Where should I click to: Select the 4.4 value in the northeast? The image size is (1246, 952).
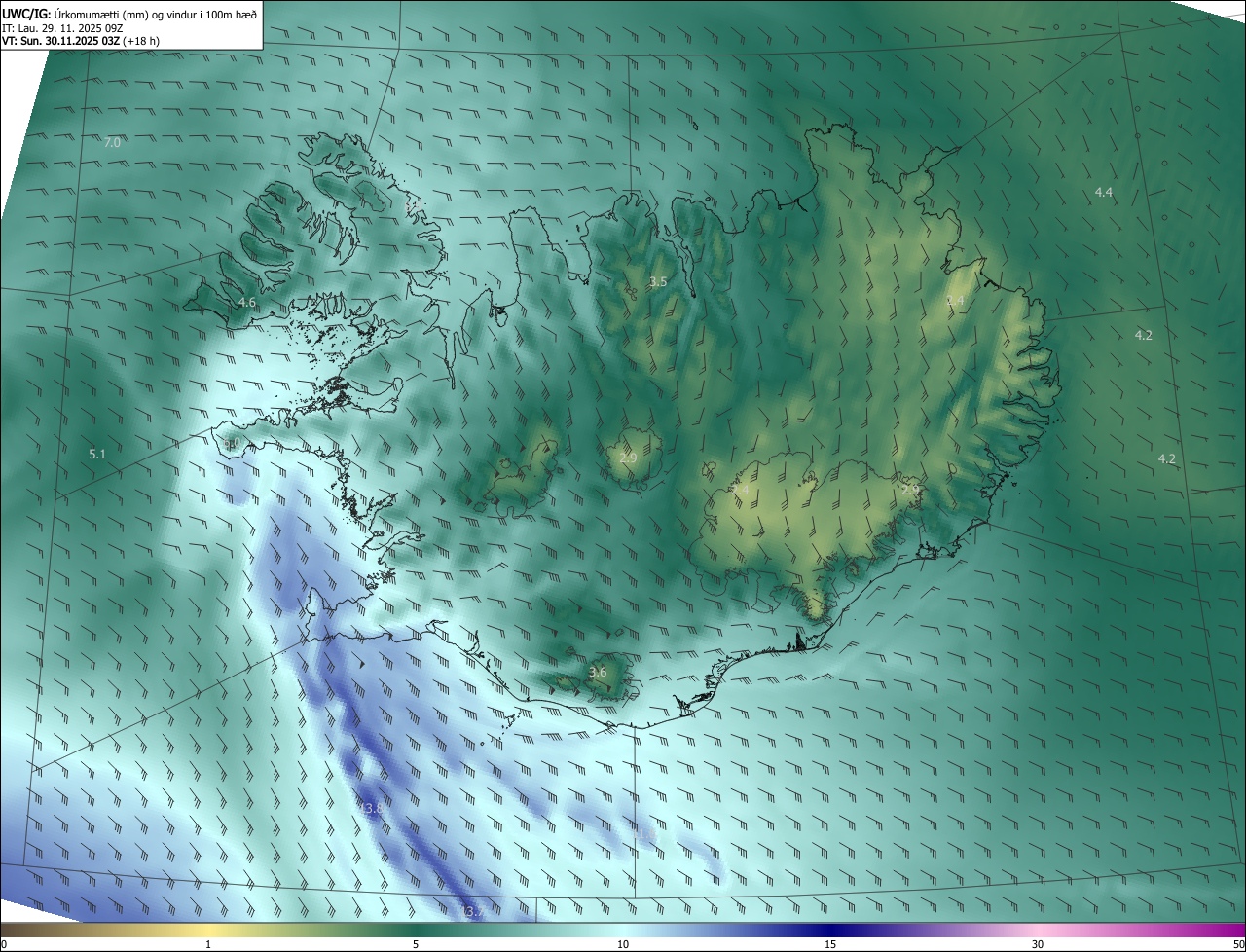[1103, 193]
